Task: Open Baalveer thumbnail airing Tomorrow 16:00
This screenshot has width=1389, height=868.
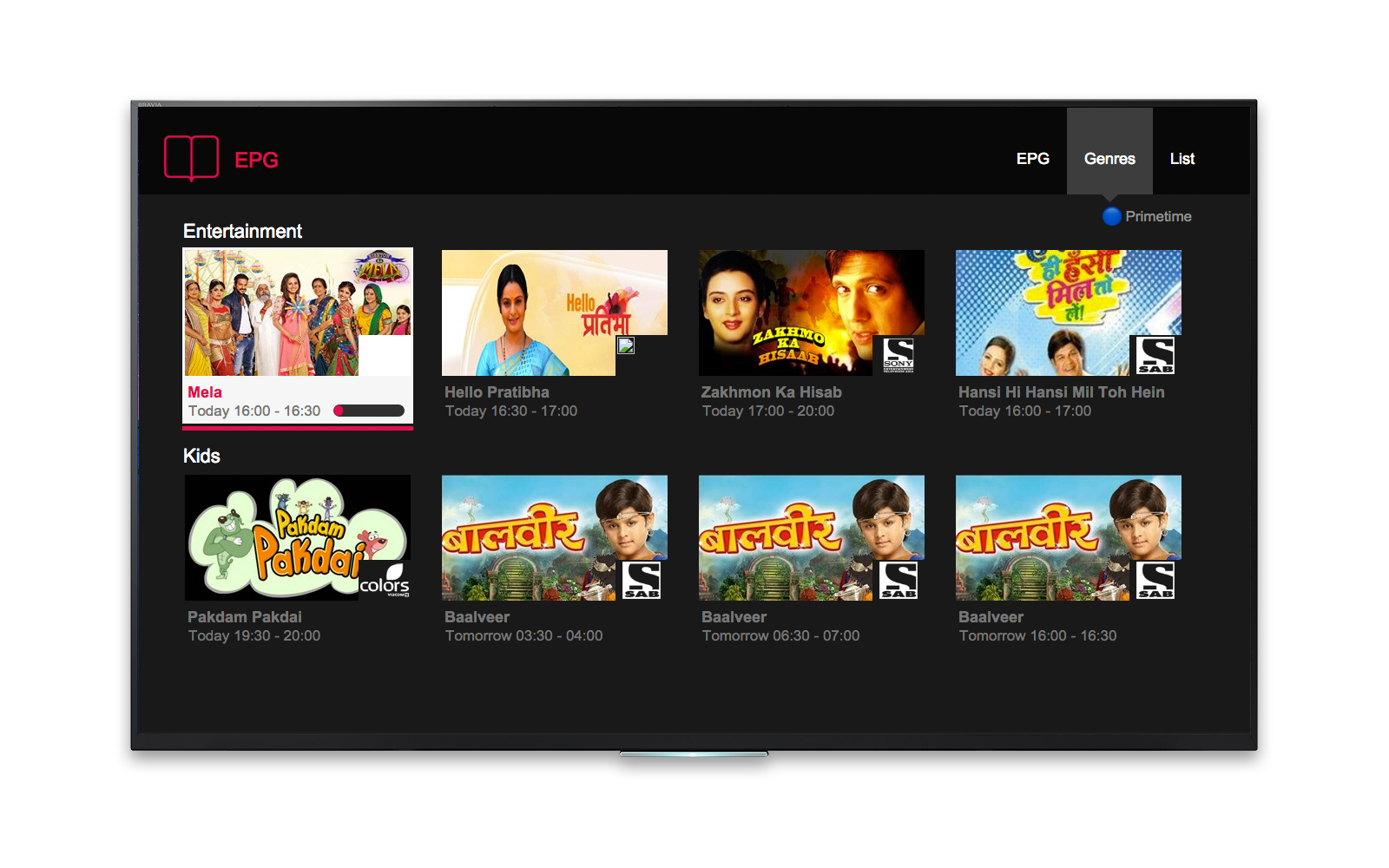Action: click(x=1069, y=537)
